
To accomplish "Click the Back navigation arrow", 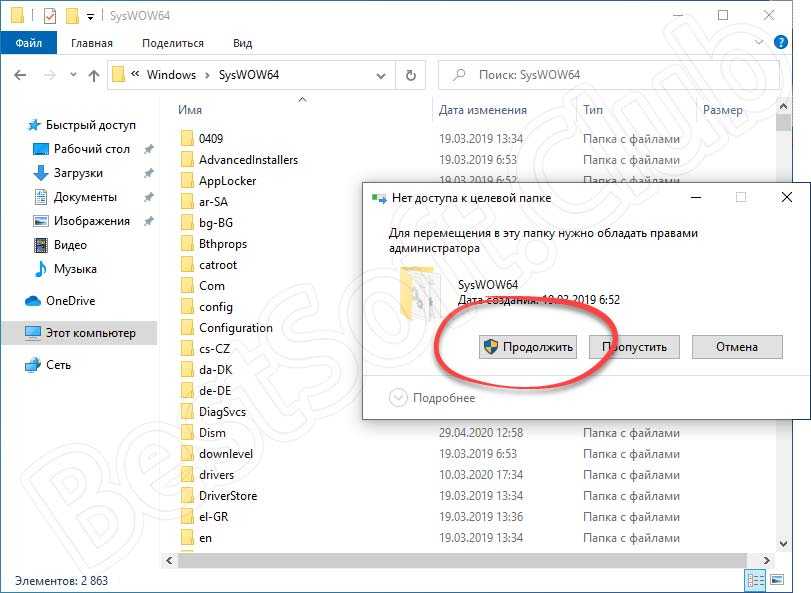I will pyautogui.click(x=20, y=75).
